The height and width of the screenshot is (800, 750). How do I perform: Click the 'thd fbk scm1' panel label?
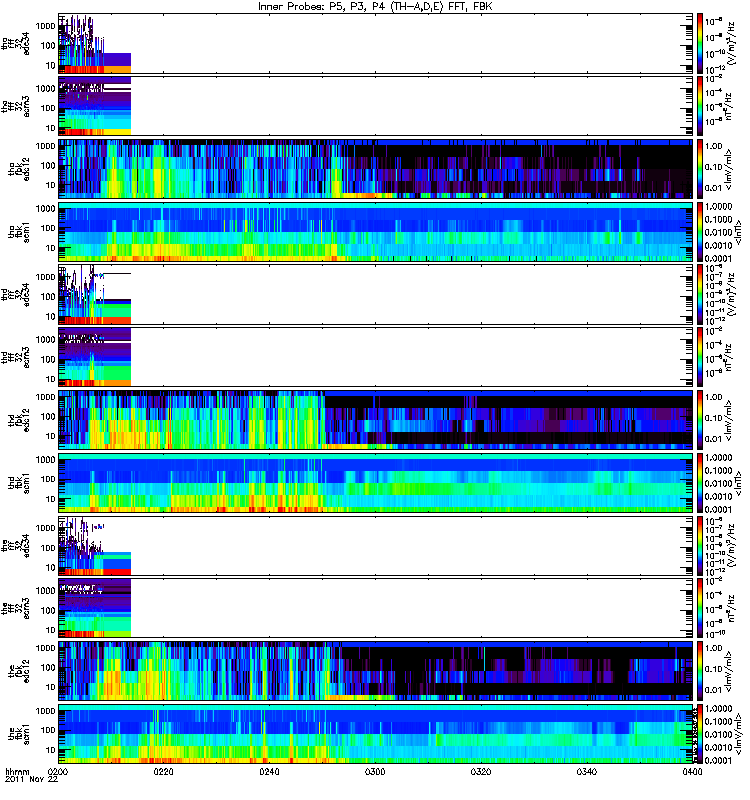pyautogui.click(x=19, y=483)
